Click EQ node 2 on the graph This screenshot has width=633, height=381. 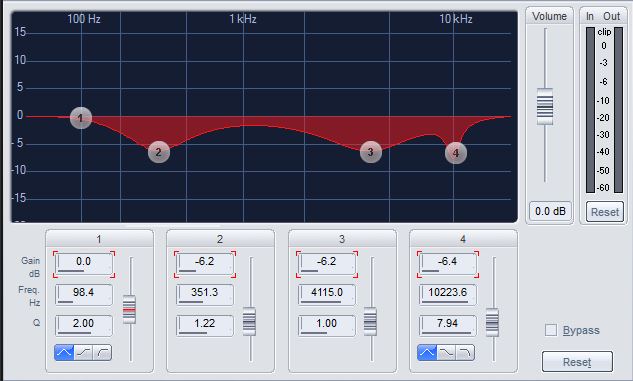(159, 152)
